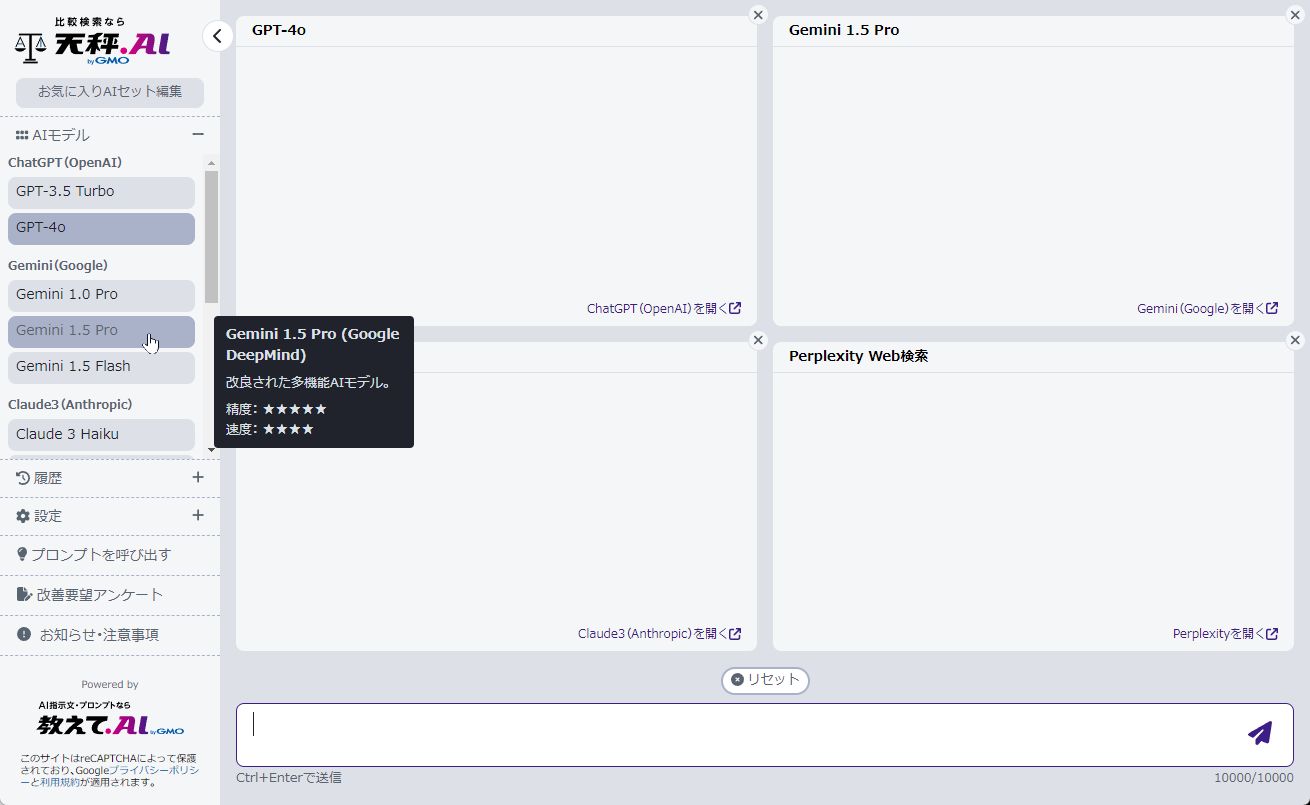
Task: Close the GPT-4o panel
Action: coord(758,15)
